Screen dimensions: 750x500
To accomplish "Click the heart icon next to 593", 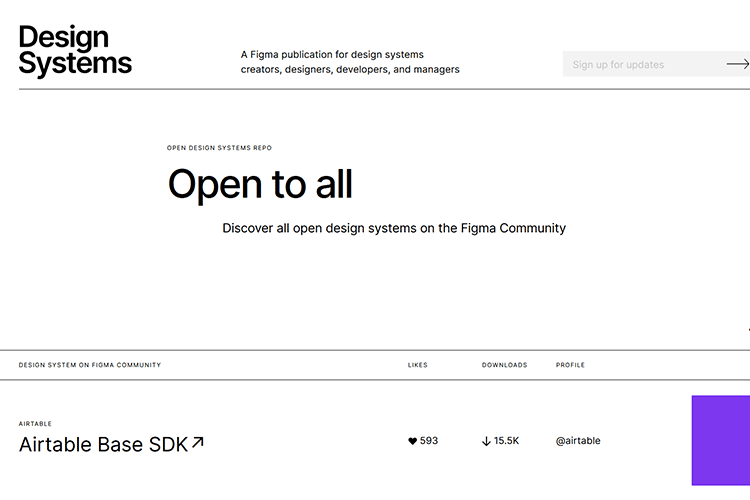I will (x=412, y=441).
